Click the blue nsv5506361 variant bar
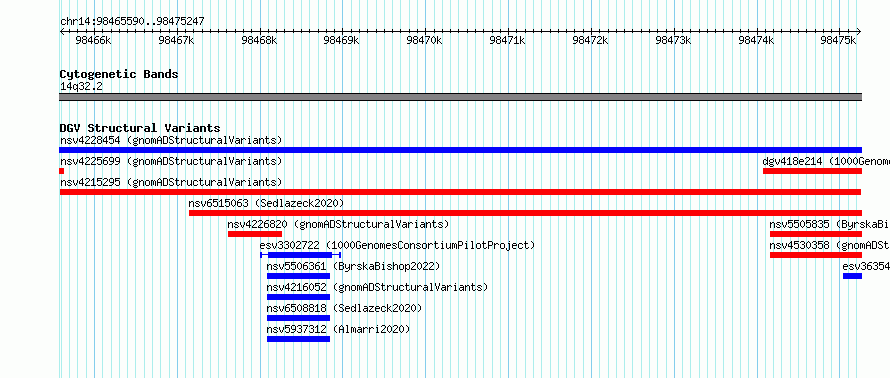This screenshot has width=890, height=378. coord(299,276)
